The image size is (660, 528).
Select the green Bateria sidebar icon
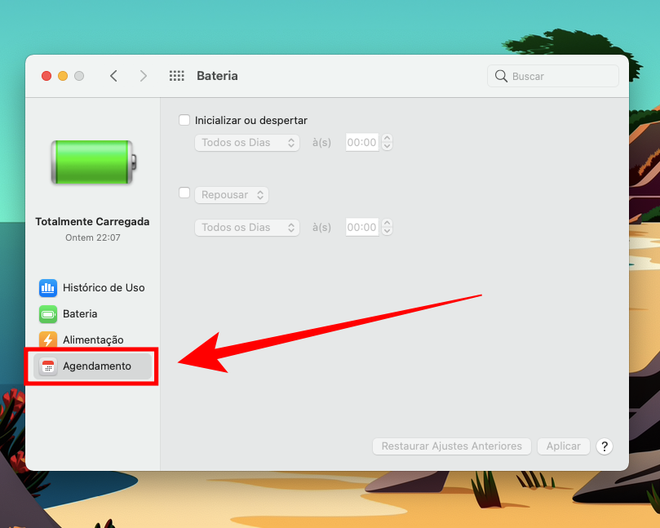click(x=48, y=314)
